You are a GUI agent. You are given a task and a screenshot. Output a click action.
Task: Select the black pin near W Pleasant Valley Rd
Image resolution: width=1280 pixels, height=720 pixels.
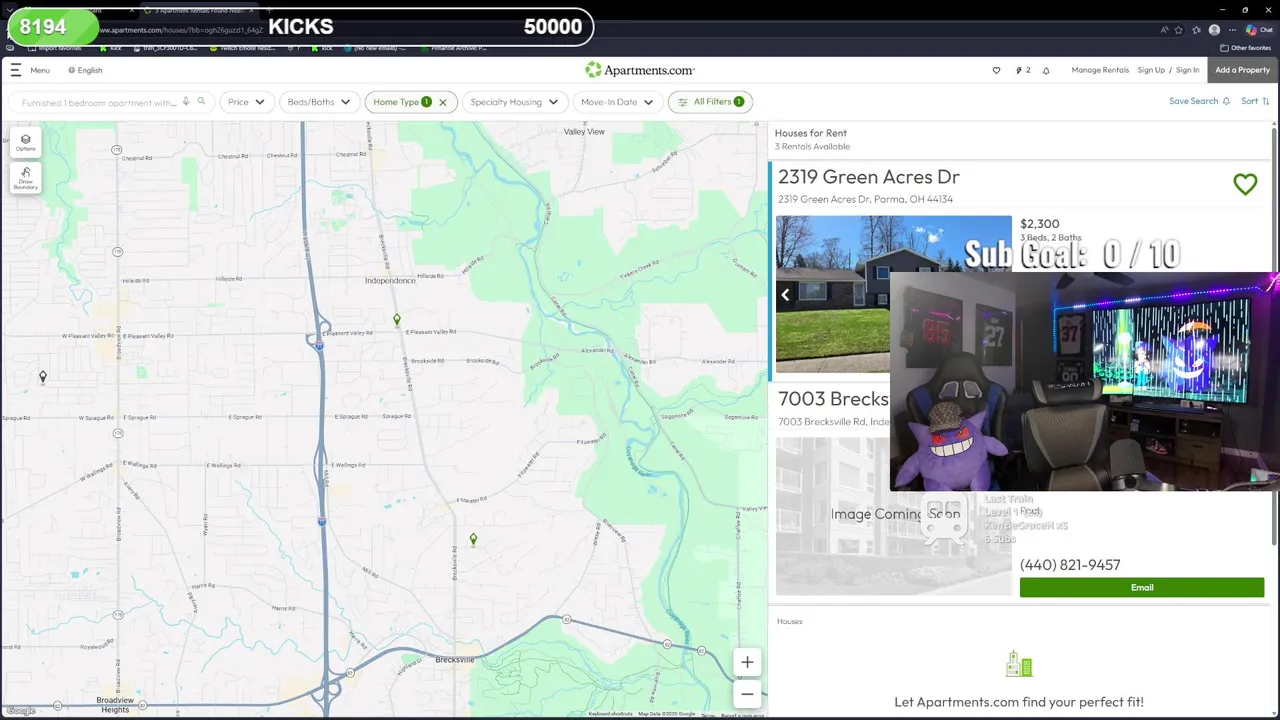(x=43, y=377)
